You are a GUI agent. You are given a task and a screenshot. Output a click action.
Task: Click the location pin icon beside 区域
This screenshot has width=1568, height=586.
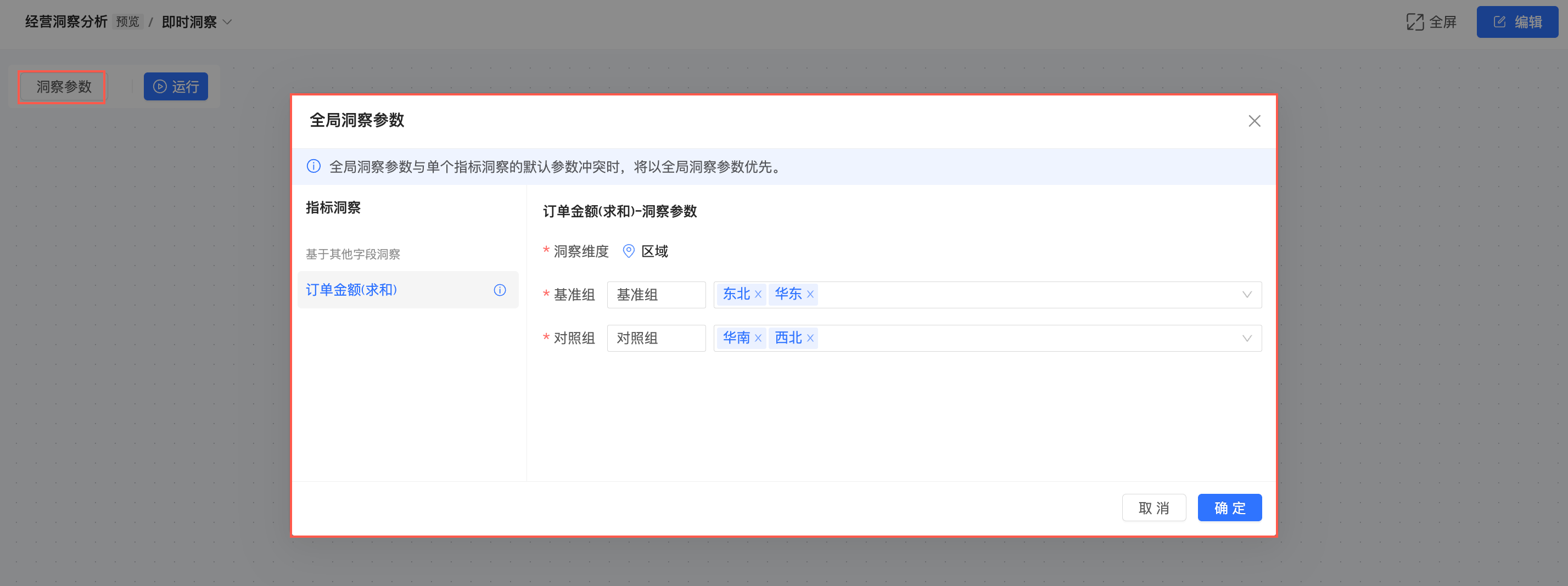click(629, 251)
